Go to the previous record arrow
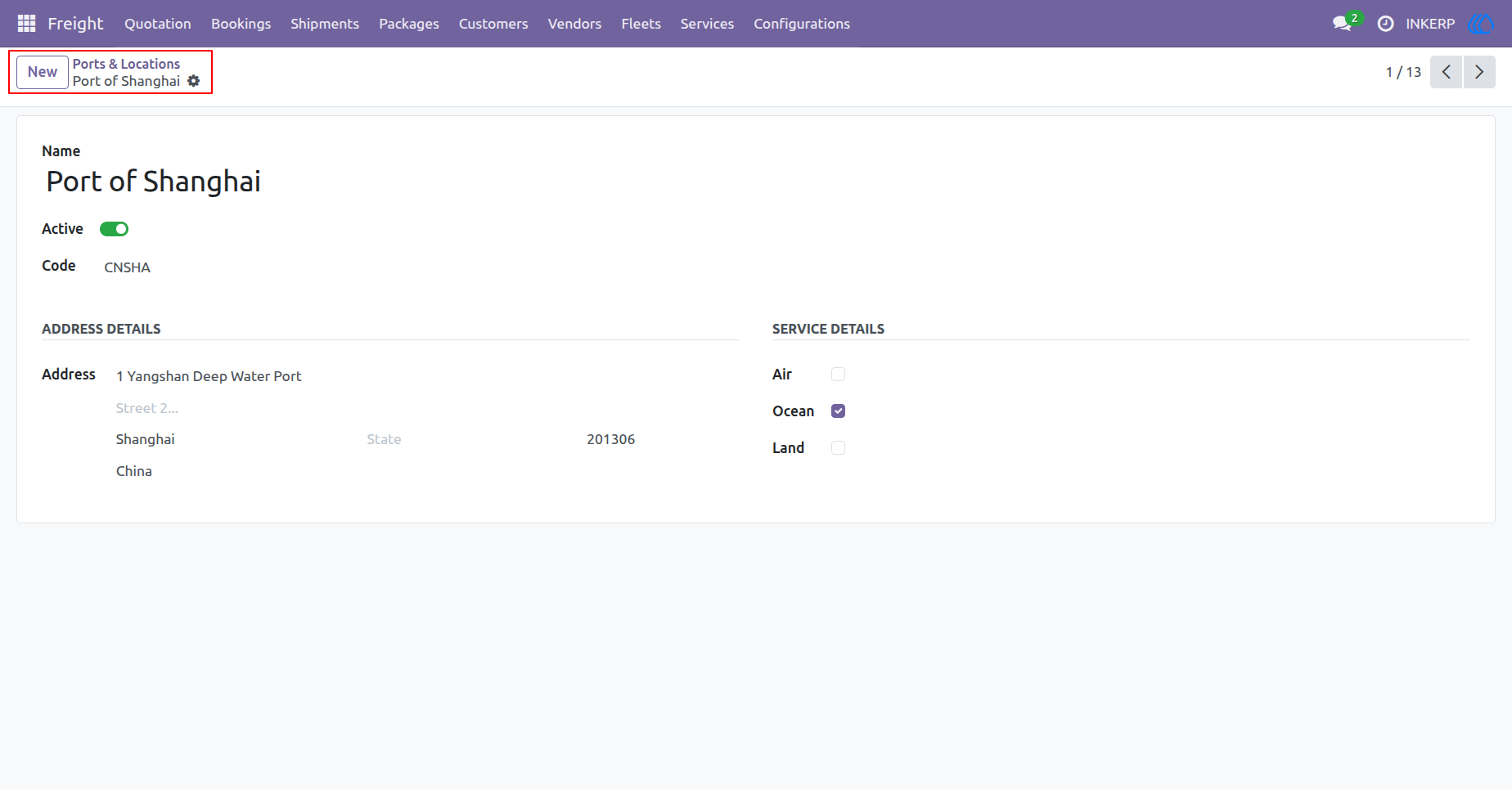The width and height of the screenshot is (1512, 790). tap(1446, 72)
